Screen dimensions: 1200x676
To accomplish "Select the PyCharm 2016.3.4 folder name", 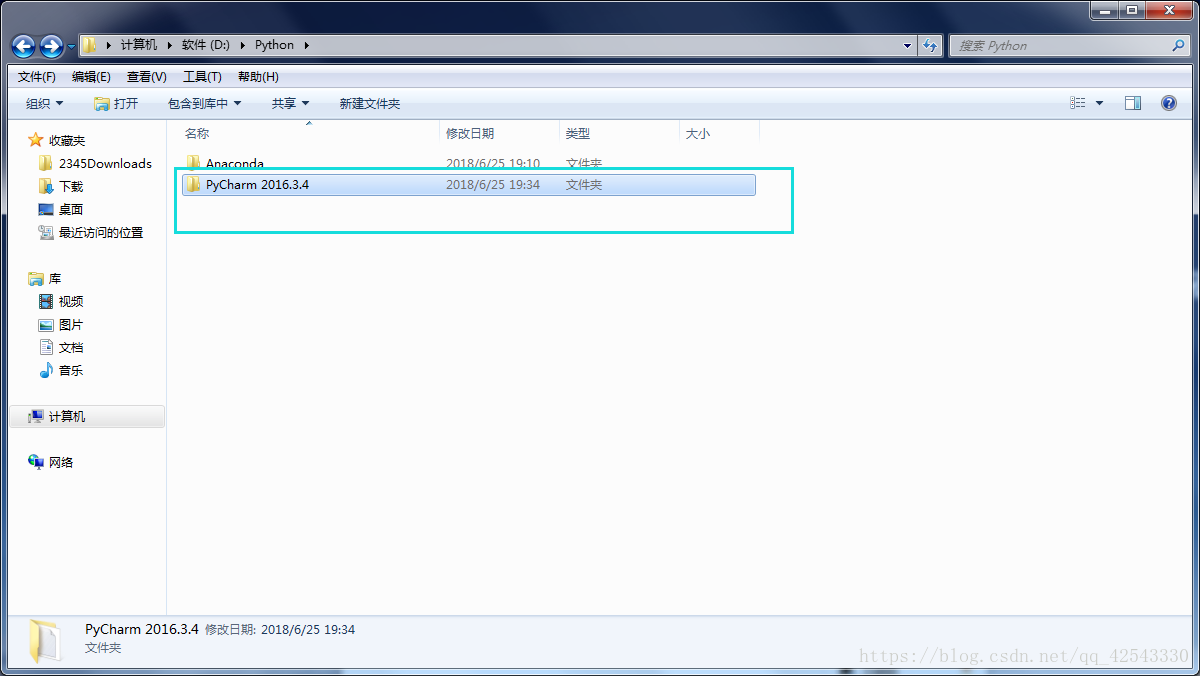I will (x=257, y=184).
